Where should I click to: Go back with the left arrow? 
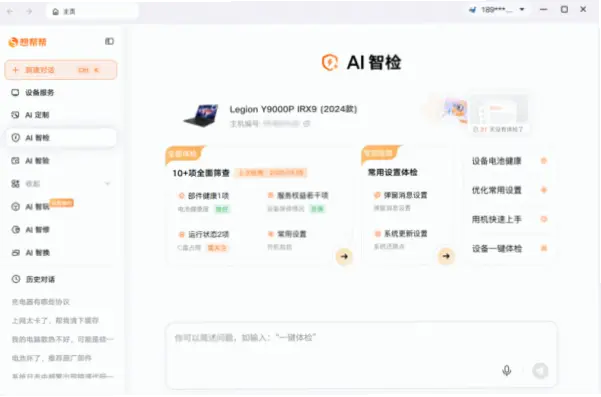tap(10, 11)
